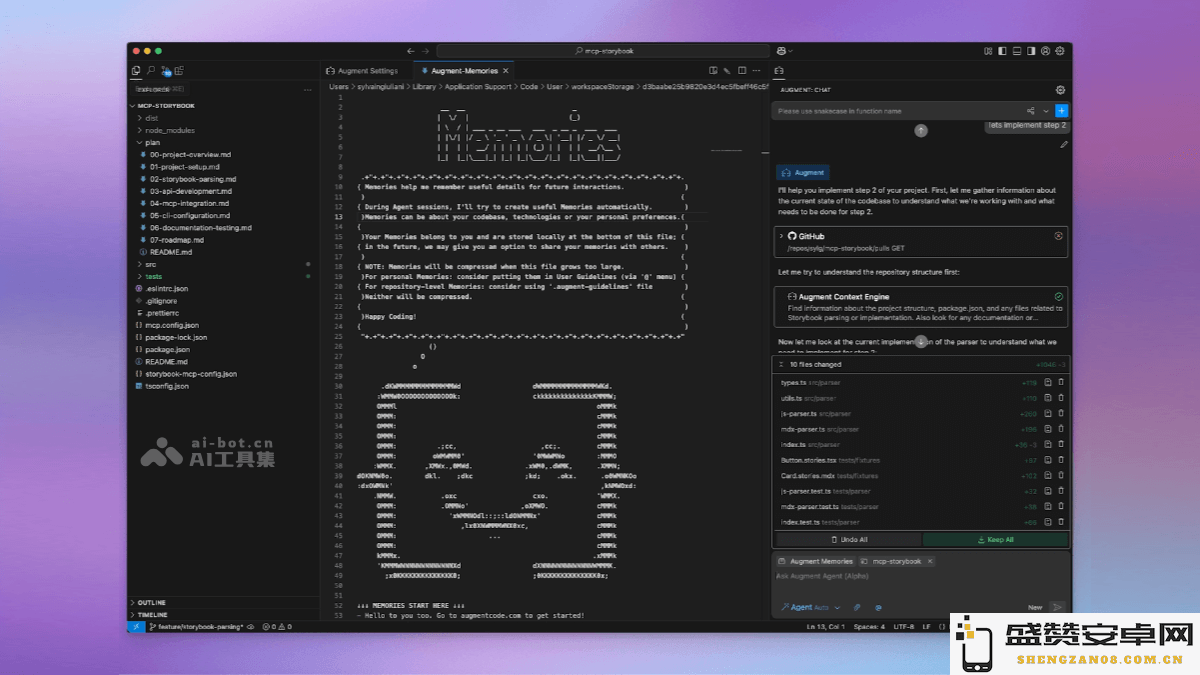The width and height of the screenshot is (1200, 675).
Task: Click Ln 13, Col 1 in status bar
Action: point(826,626)
